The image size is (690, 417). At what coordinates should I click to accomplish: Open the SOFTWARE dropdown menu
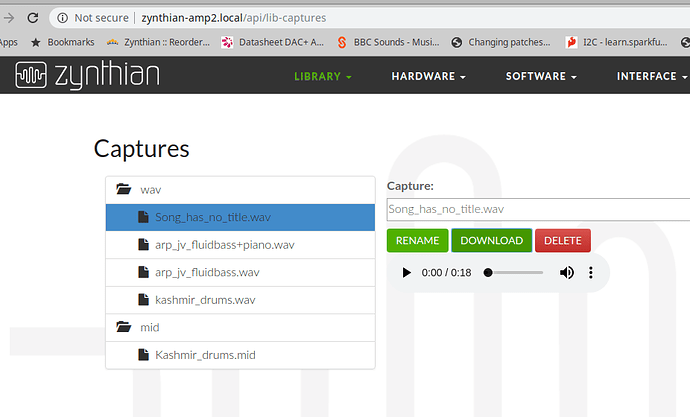pyautogui.click(x=541, y=77)
